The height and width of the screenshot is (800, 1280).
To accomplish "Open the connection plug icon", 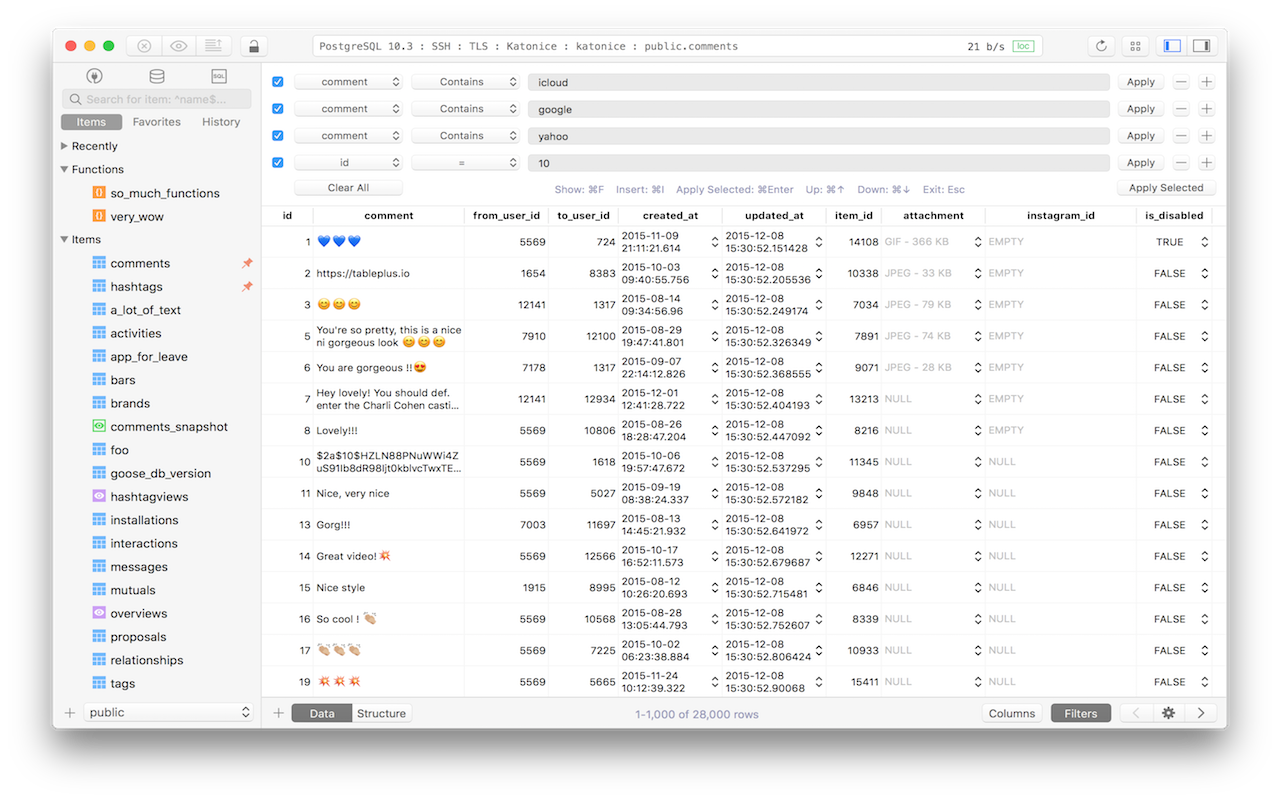I will pos(94,75).
